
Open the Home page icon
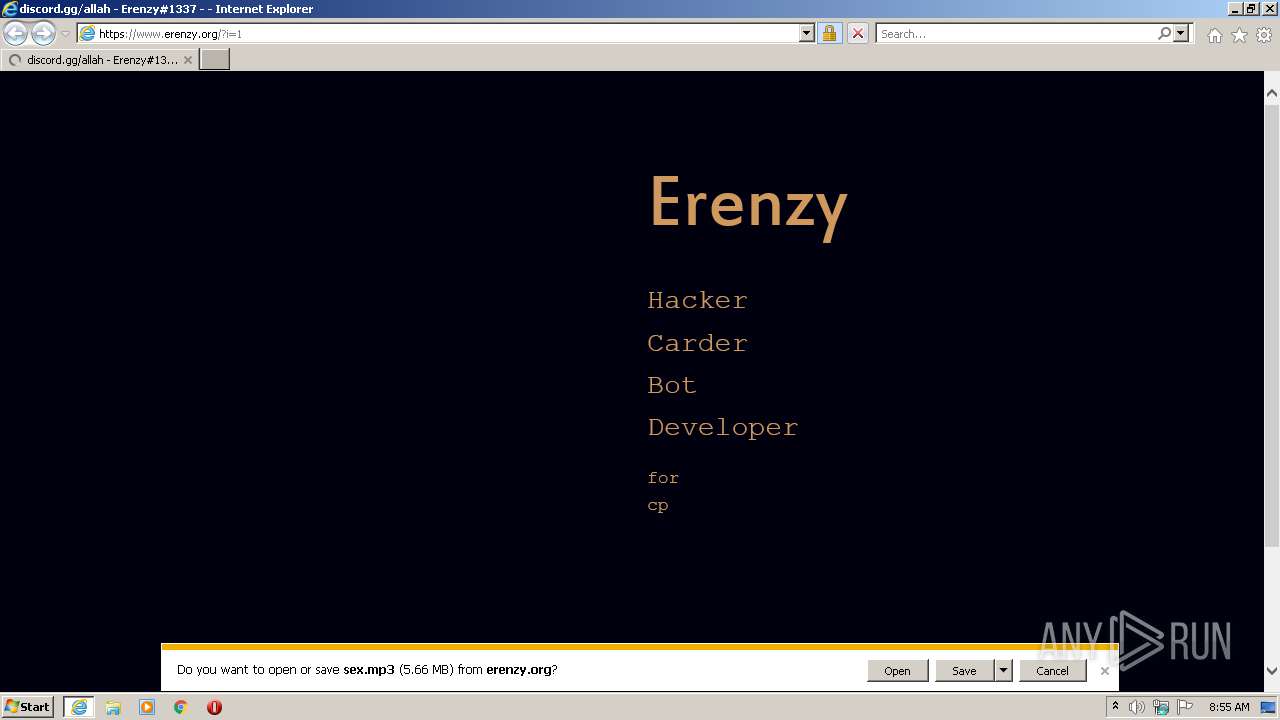coord(1214,35)
